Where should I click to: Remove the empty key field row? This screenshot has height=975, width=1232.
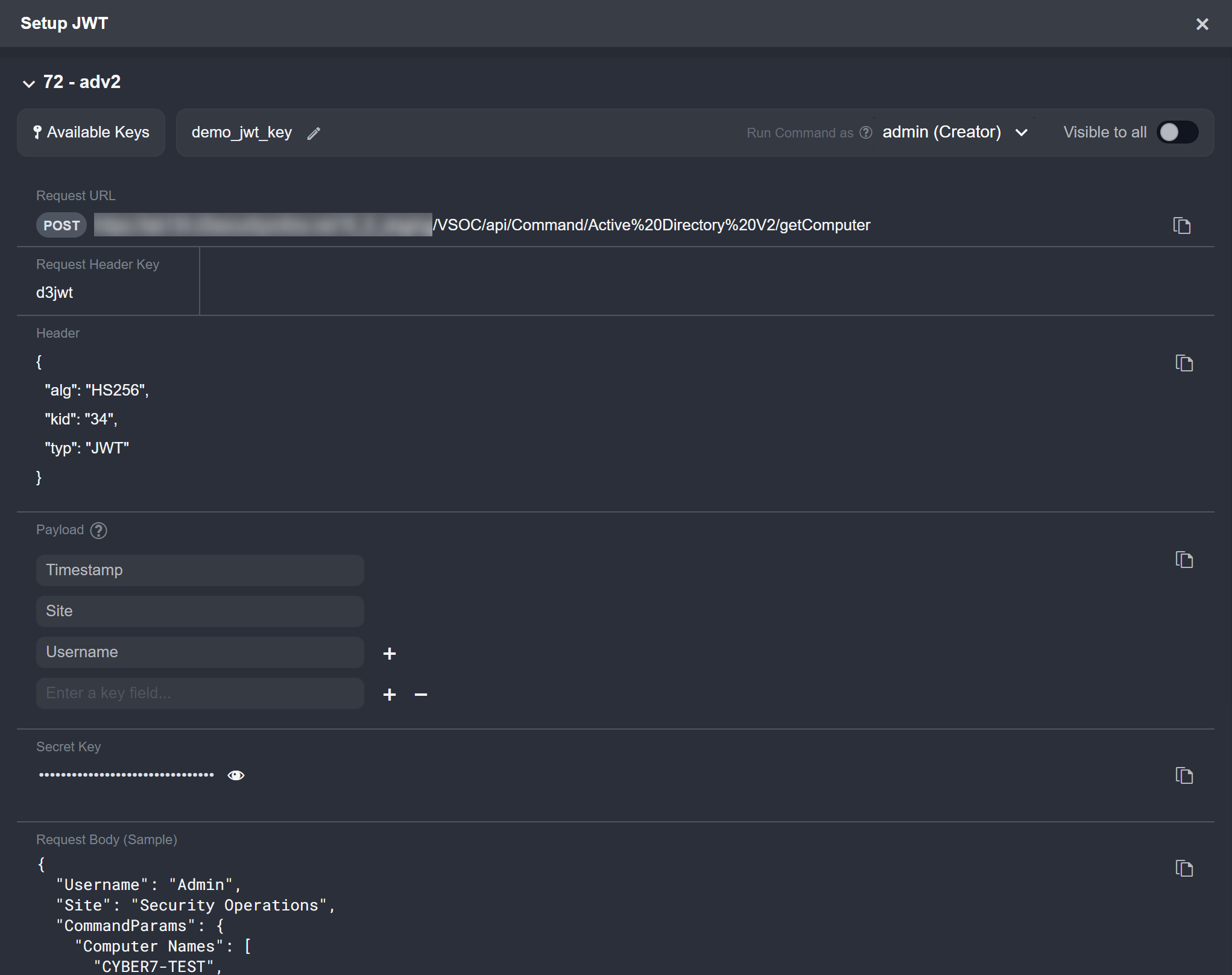(421, 695)
